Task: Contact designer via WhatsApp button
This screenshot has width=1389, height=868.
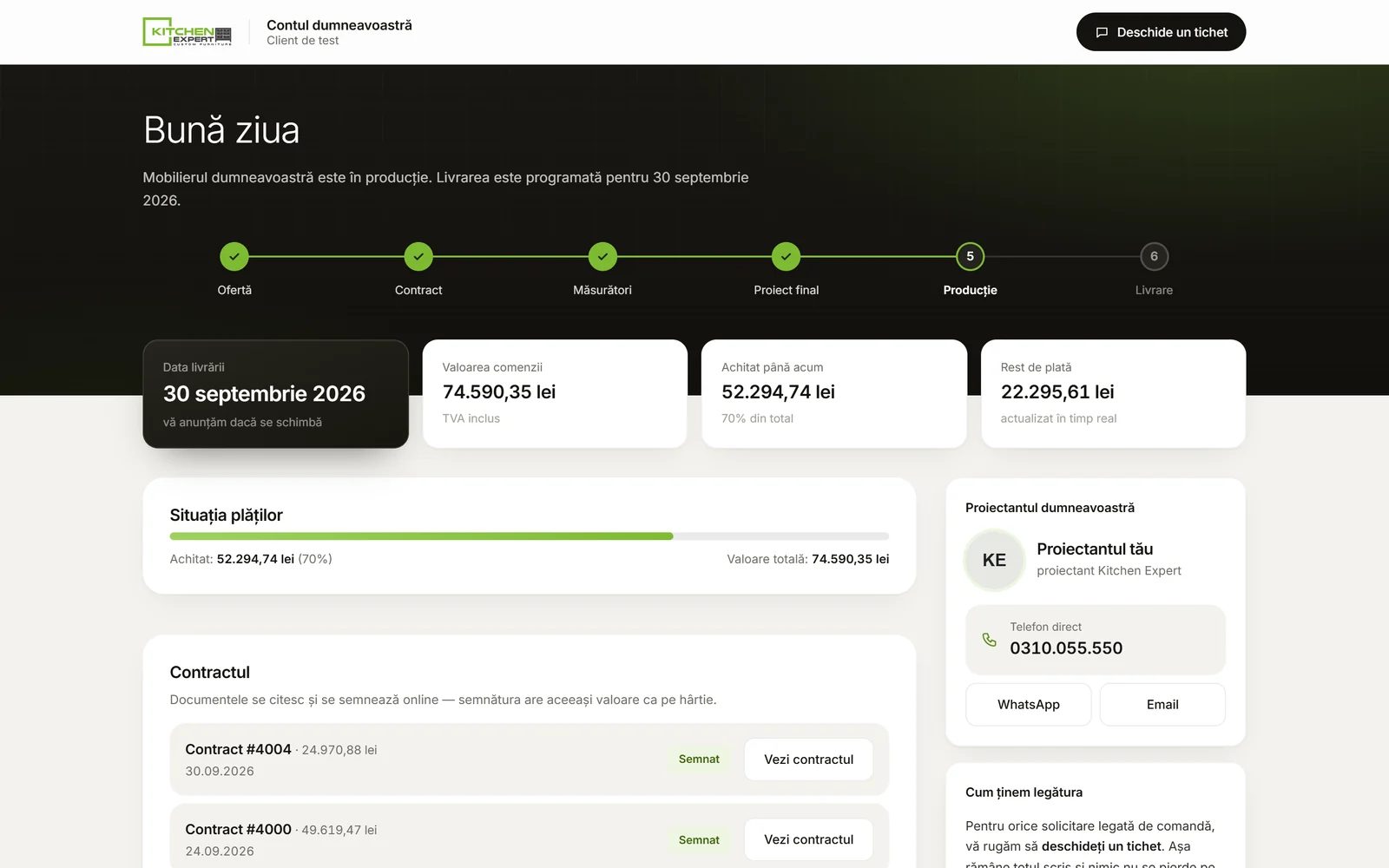Action: tap(1029, 705)
